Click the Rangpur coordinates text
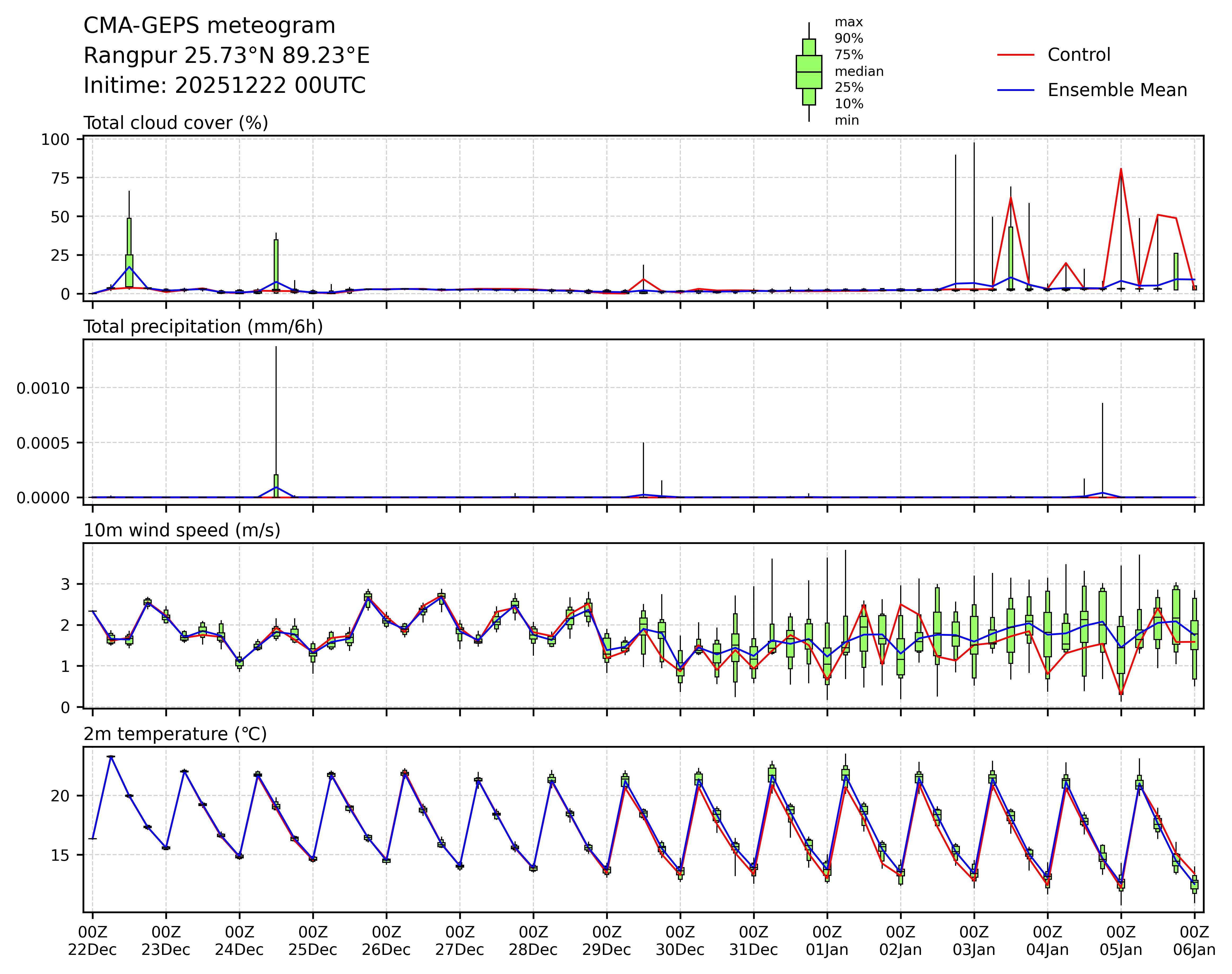The width and height of the screenshot is (1232, 974). 226,56
